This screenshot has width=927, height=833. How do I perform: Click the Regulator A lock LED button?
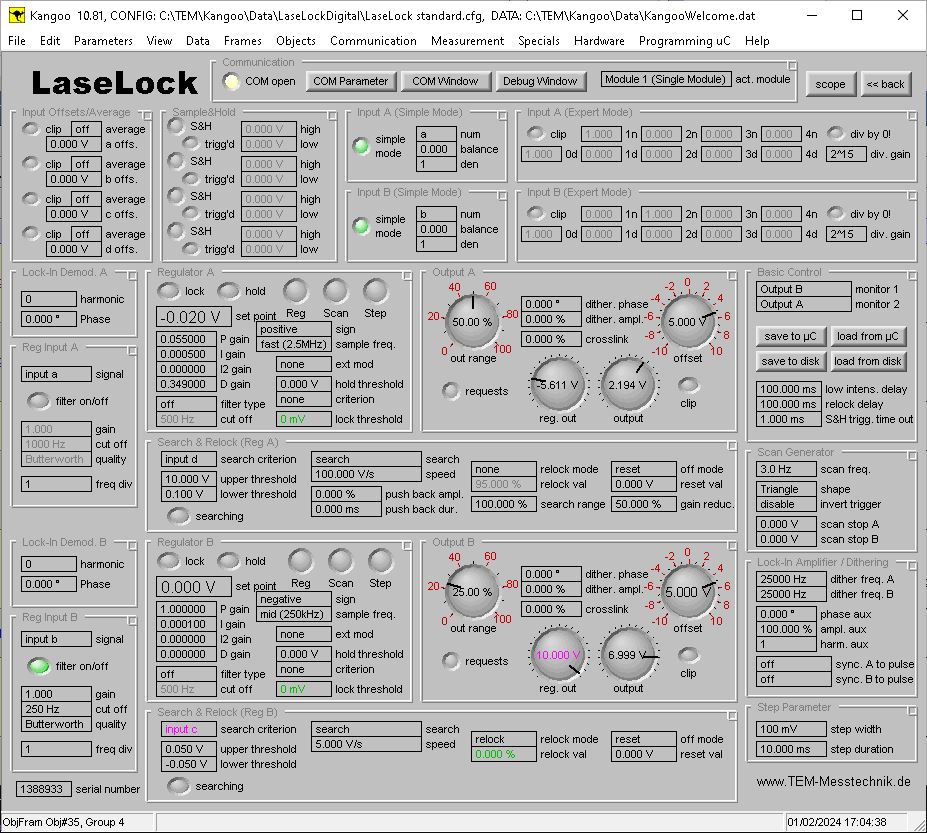[x=169, y=291]
